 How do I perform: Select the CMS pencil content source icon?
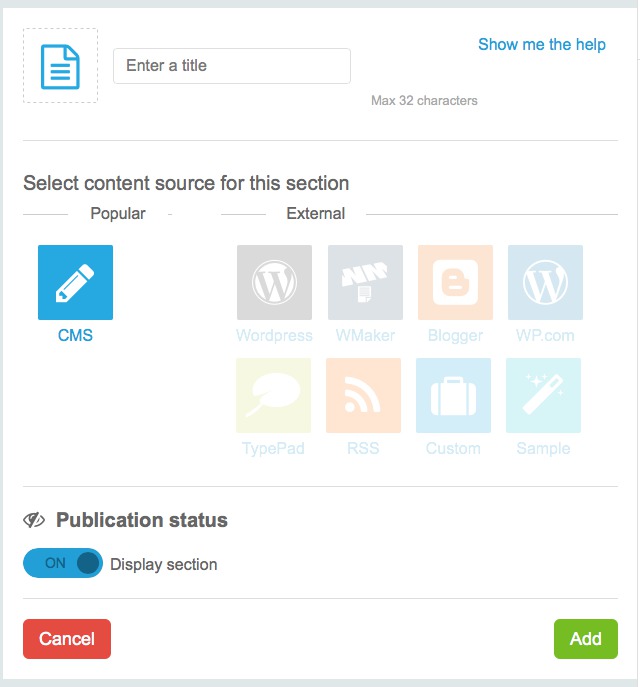coord(75,283)
